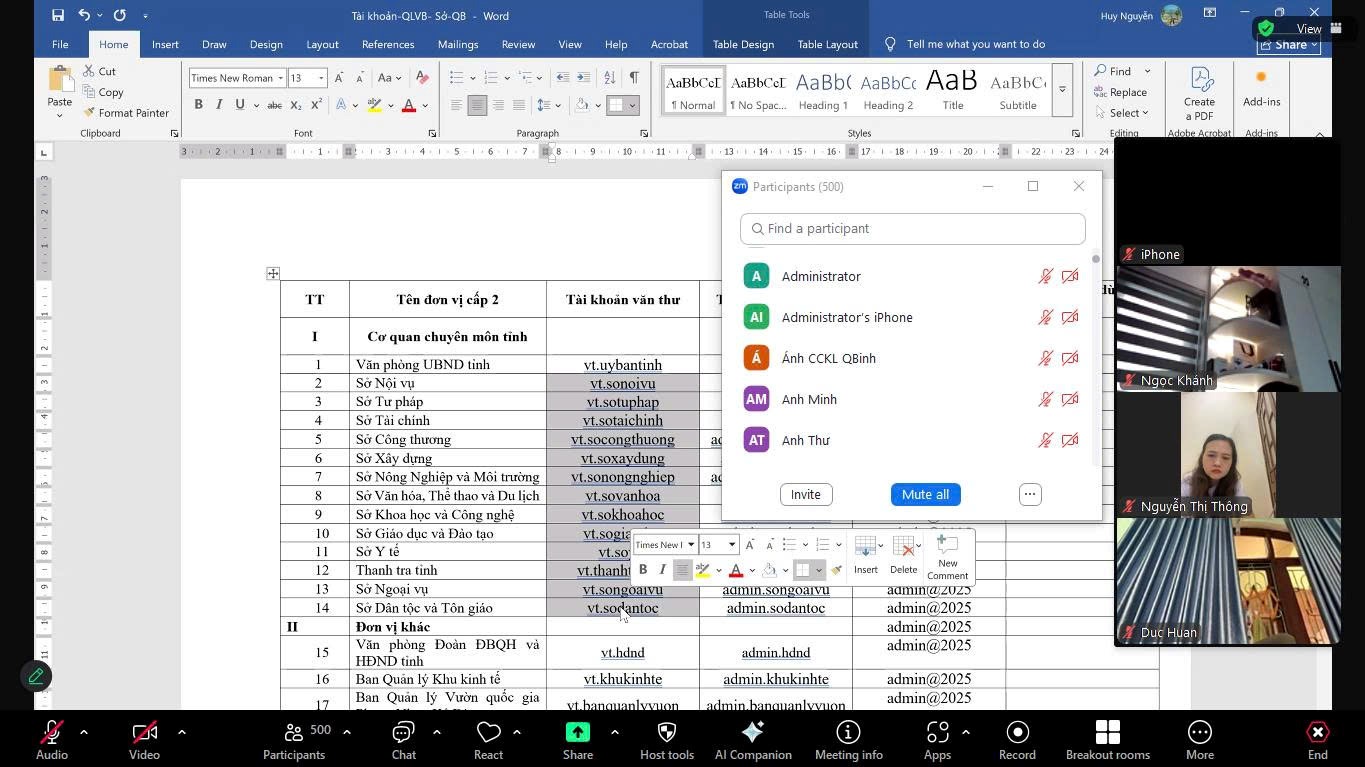Choose the red font color button
This screenshot has height=767, width=1365.
(408, 105)
